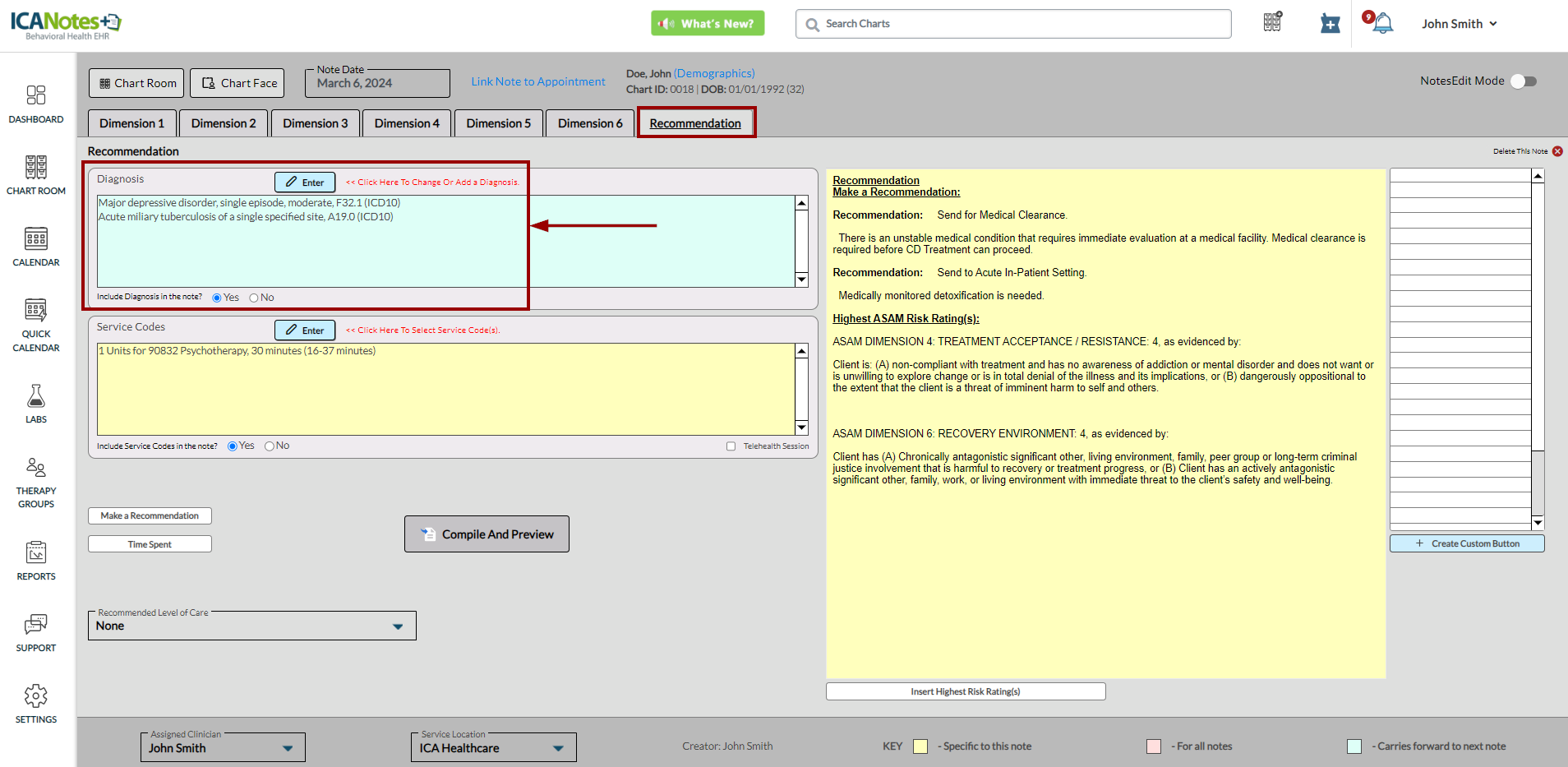Click the Compile And Preview button

tap(487, 534)
